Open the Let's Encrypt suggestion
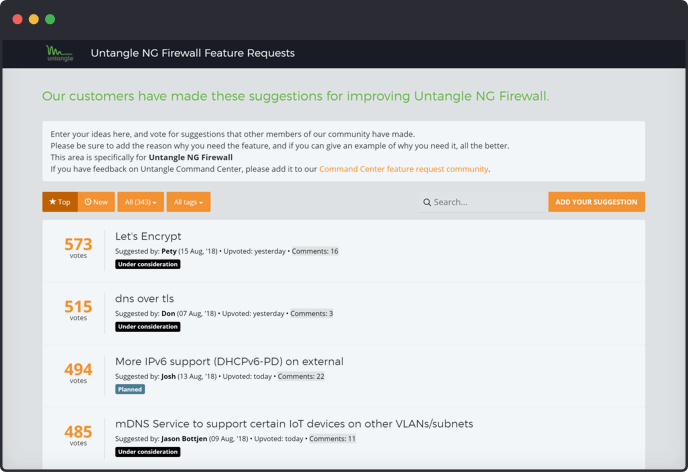The height and width of the screenshot is (472, 688). coord(148,237)
